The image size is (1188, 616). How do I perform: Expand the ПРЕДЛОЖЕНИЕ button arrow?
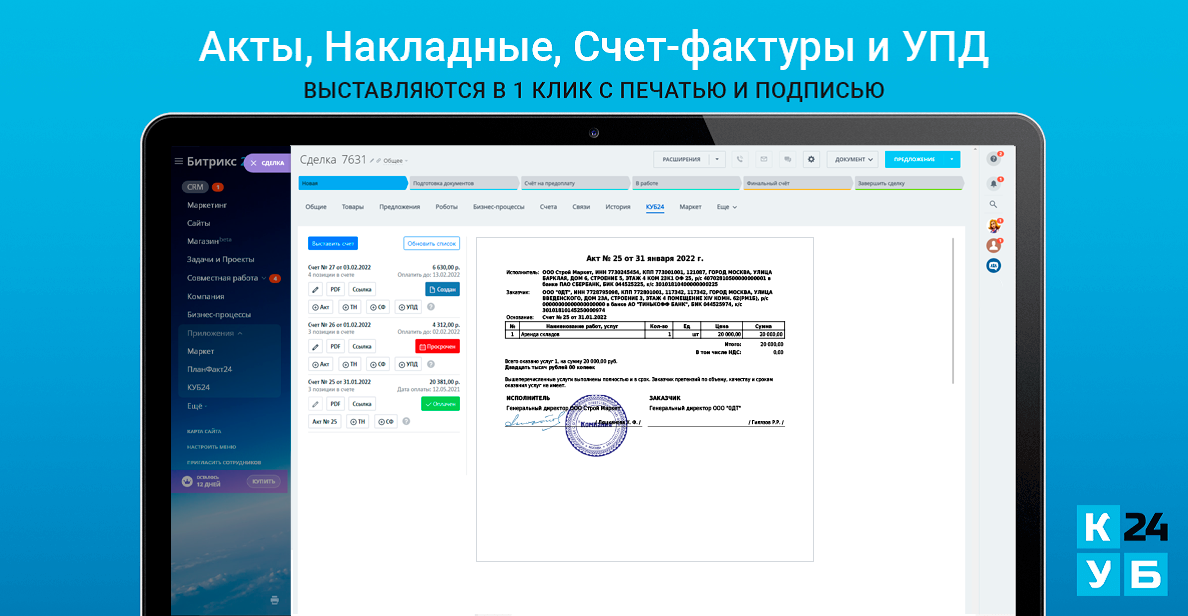(952, 159)
